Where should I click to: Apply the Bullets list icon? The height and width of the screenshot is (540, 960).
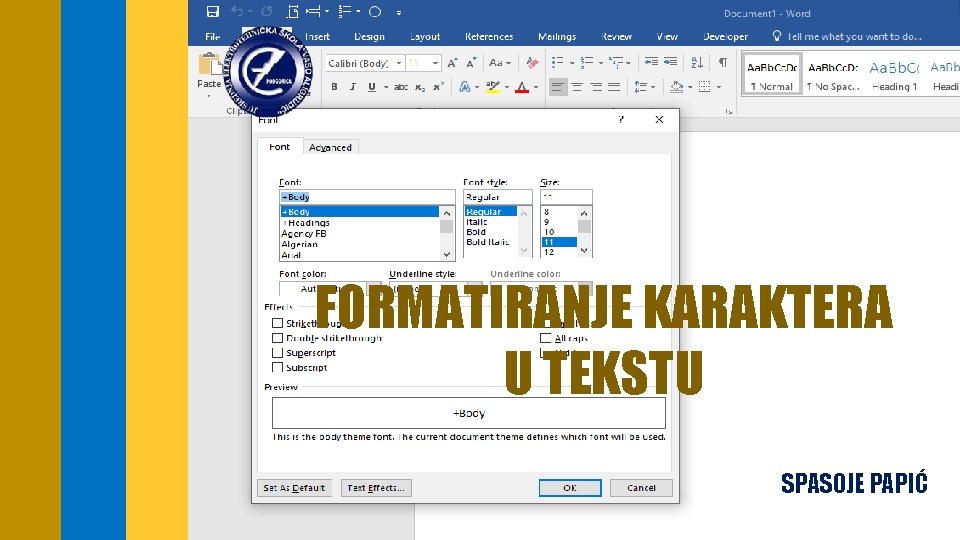[557, 62]
